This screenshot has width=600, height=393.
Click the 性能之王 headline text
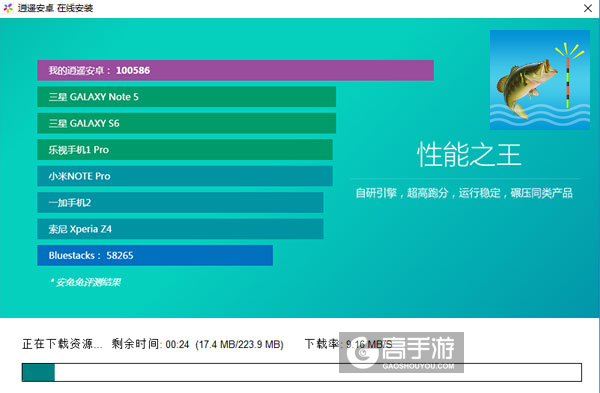(469, 155)
